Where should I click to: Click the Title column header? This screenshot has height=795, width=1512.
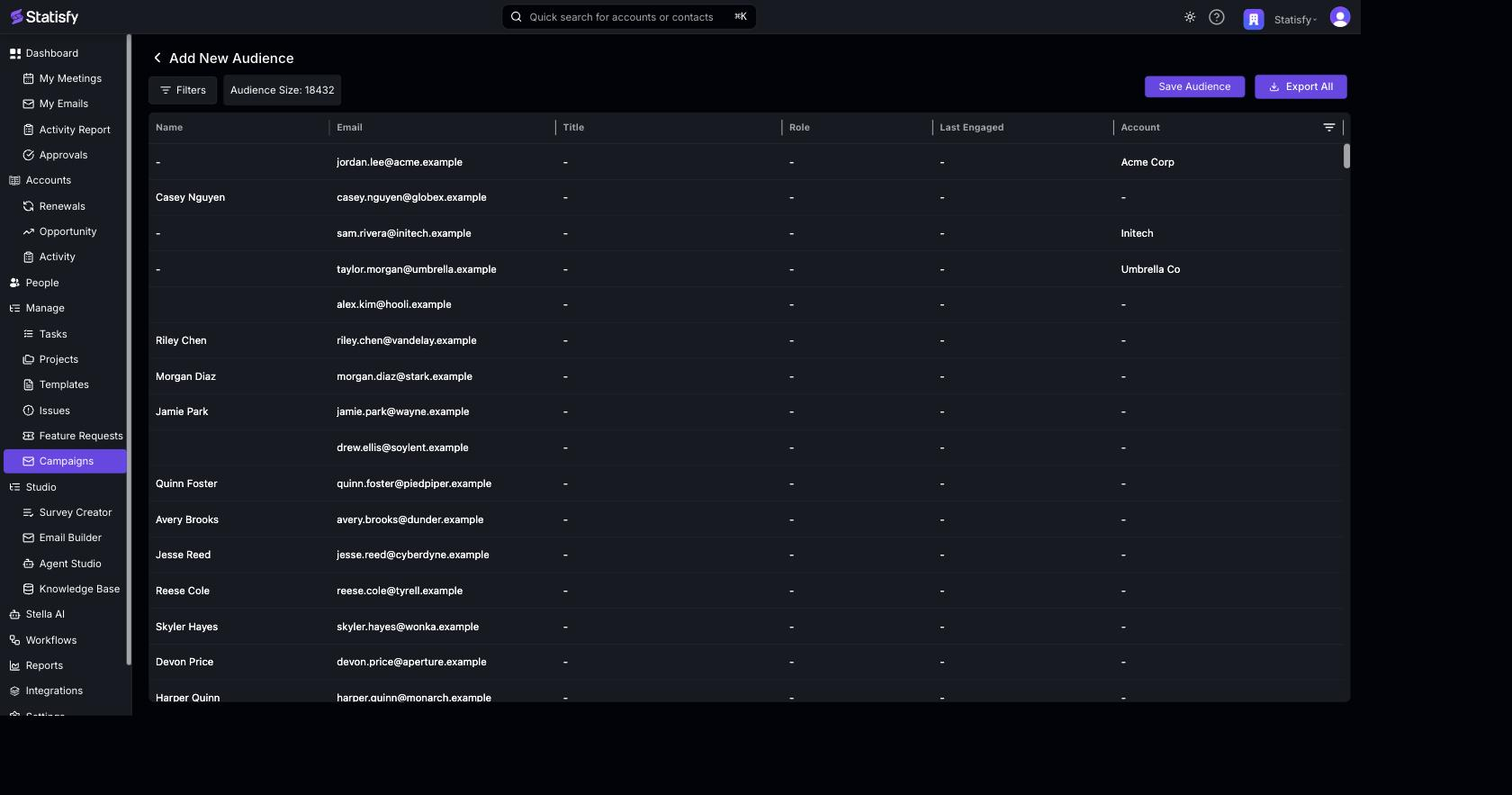573,127
